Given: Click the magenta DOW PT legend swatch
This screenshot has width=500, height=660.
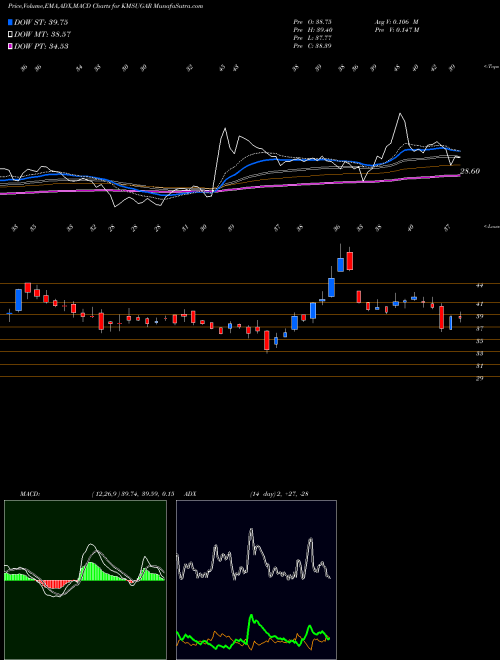Looking at the screenshot, I should pos(10,46).
